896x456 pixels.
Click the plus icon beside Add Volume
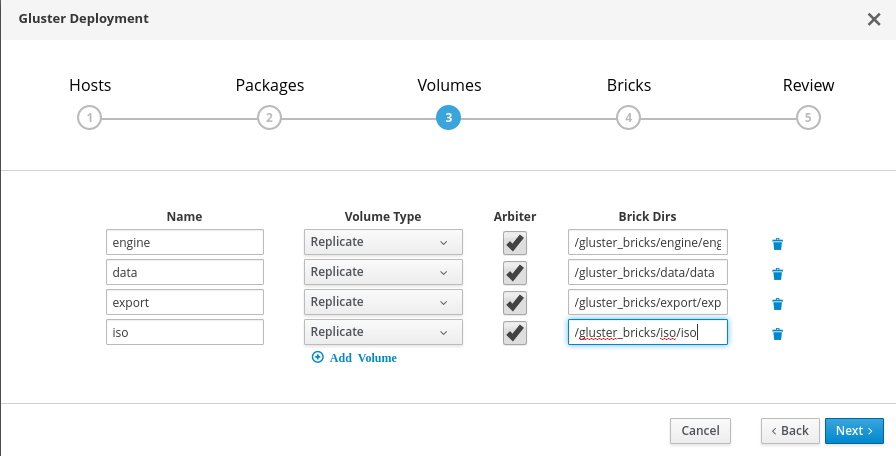[318, 357]
